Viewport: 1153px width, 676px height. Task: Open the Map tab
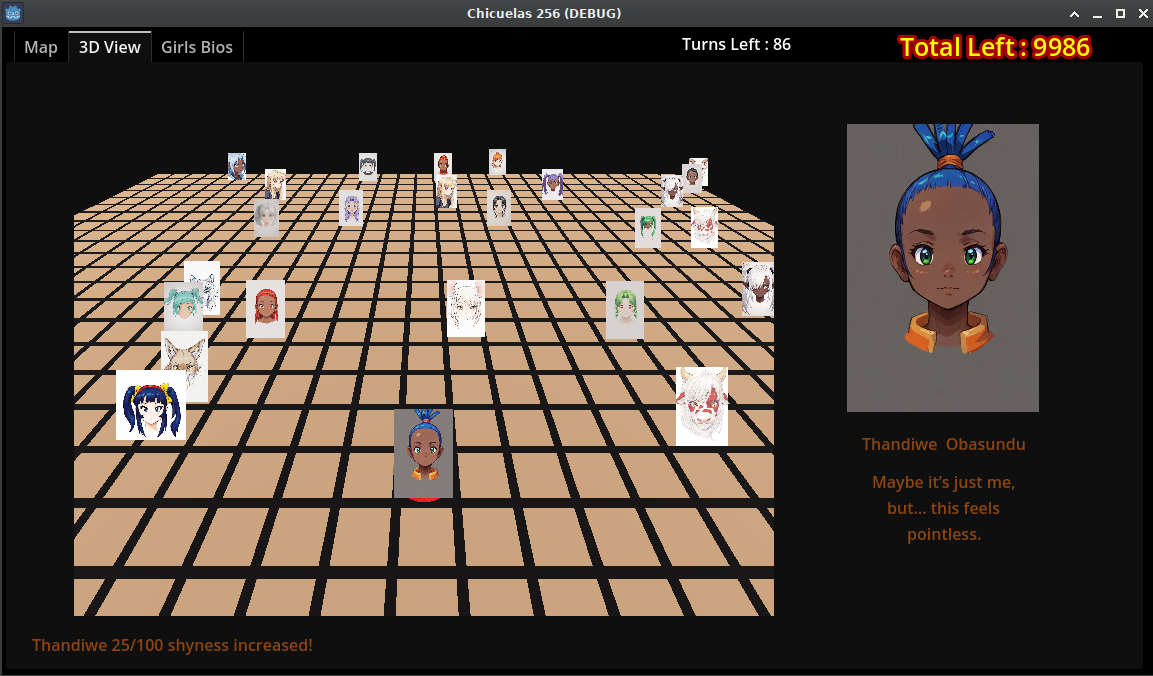click(40, 47)
